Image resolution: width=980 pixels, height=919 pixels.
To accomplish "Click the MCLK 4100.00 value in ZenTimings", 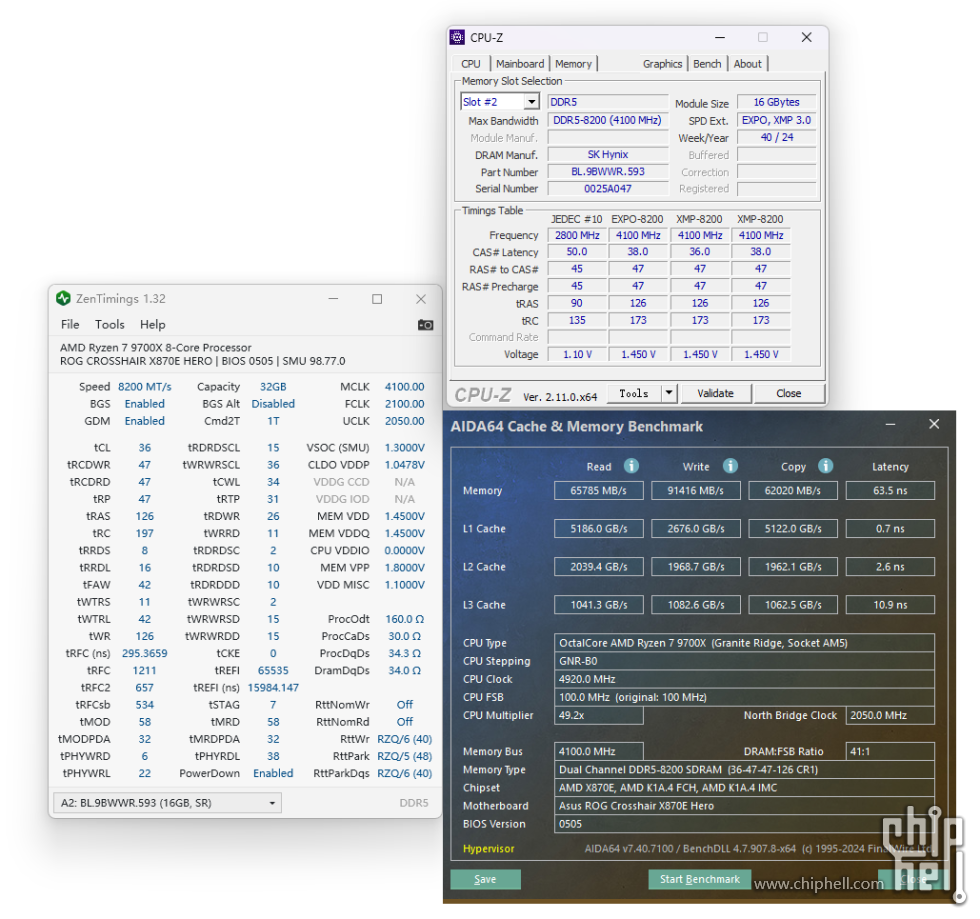I will pos(404,387).
